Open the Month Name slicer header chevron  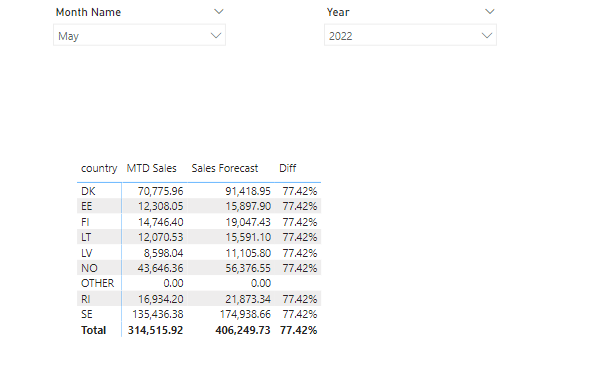pyautogui.click(x=218, y=11)
